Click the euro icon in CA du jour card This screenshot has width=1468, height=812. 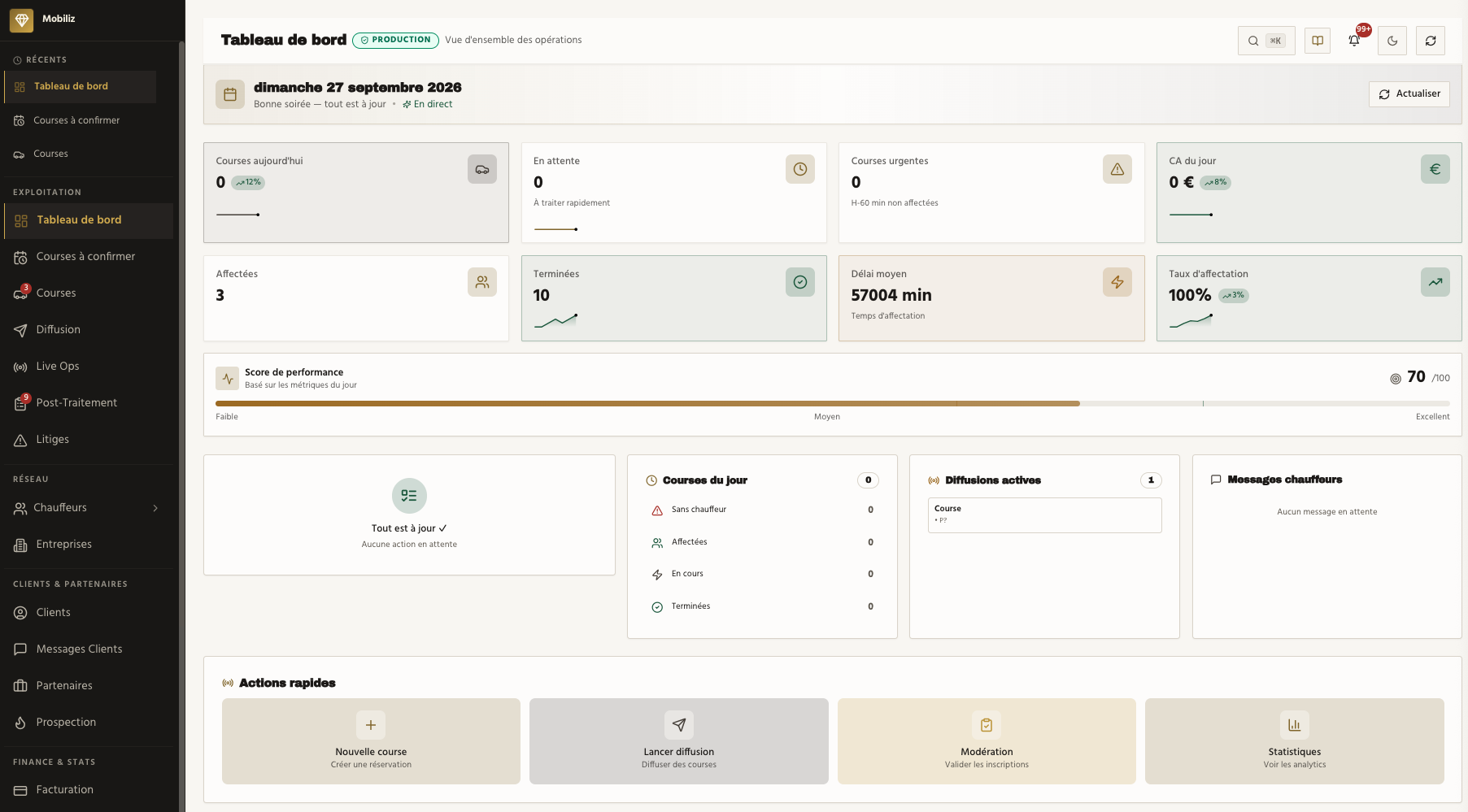point(1435,169)
